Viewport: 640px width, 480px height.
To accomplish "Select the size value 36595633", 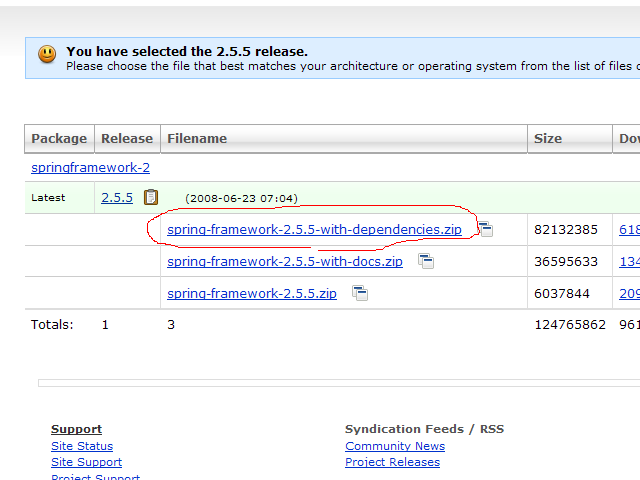I will click(x=566, y=261).
